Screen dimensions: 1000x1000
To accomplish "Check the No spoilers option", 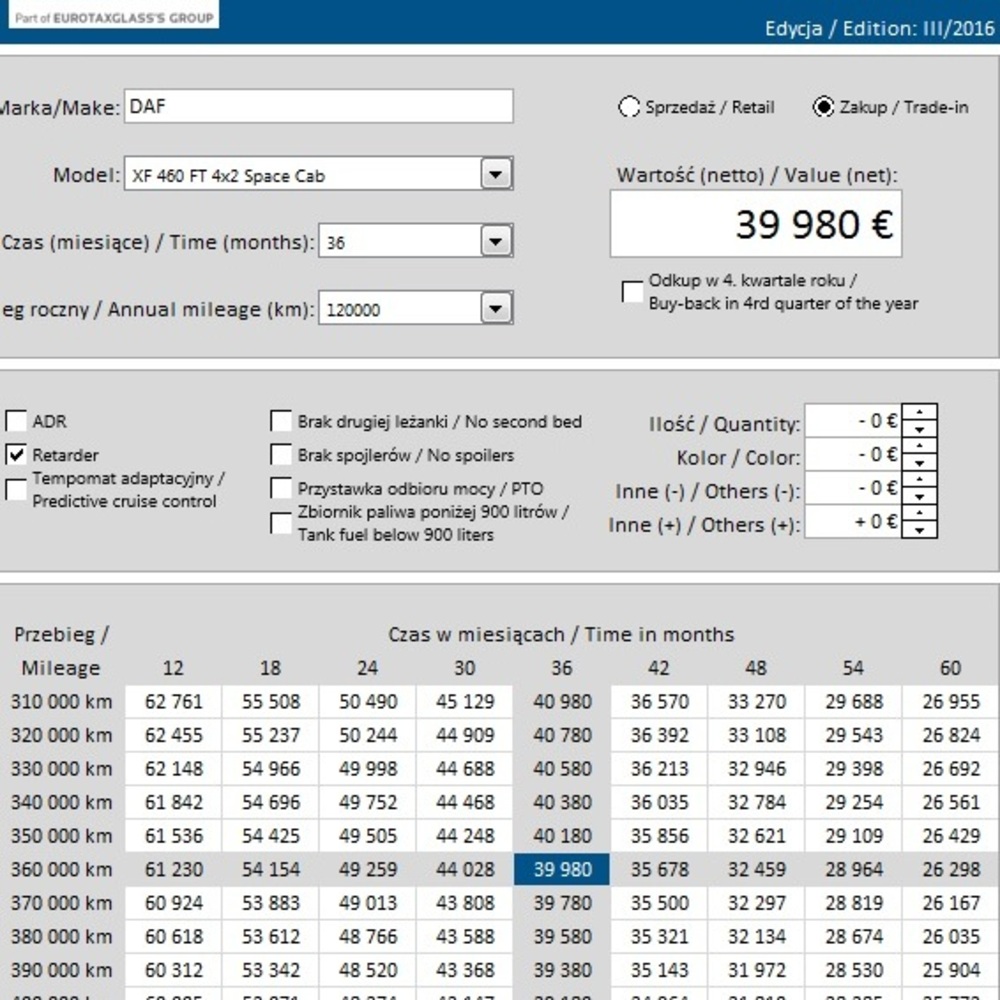I will click(x=281, y=455).
